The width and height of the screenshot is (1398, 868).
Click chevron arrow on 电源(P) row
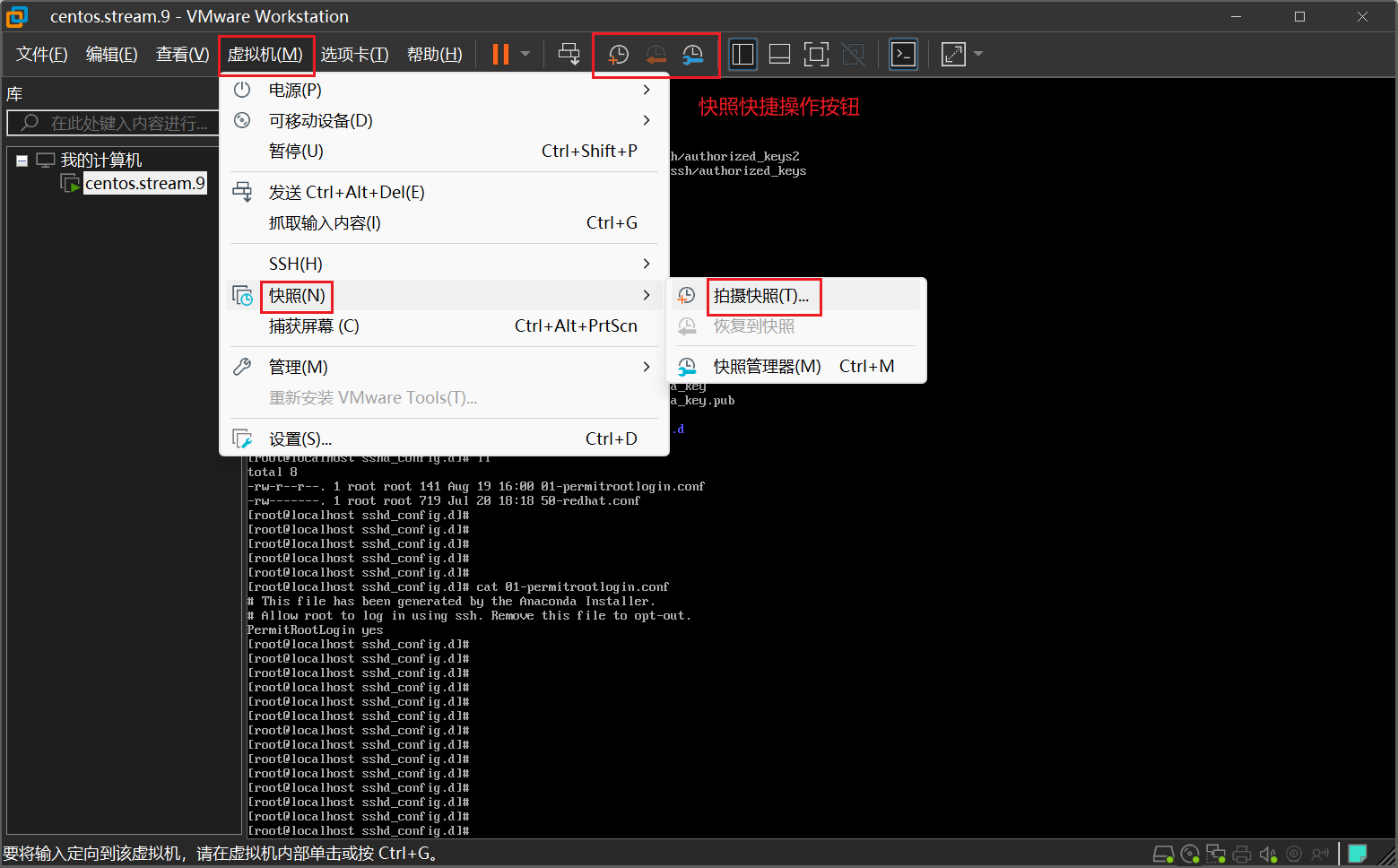tap(647, 91)
